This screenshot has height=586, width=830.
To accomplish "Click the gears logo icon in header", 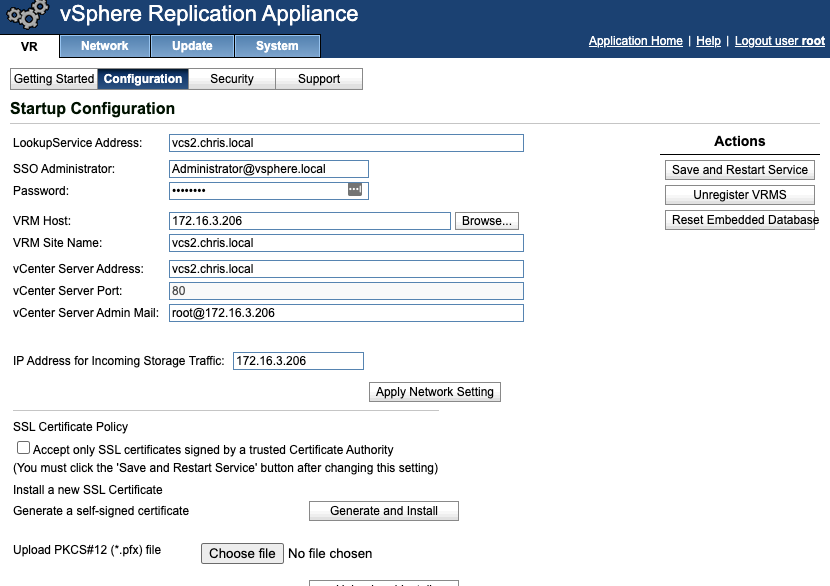I will (28, 14).
